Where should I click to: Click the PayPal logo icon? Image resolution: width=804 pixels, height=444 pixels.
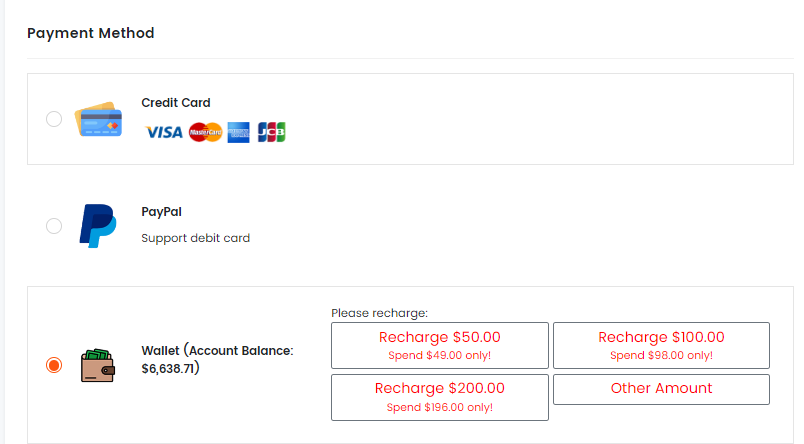pyautogui.click(x=97, y=226)
